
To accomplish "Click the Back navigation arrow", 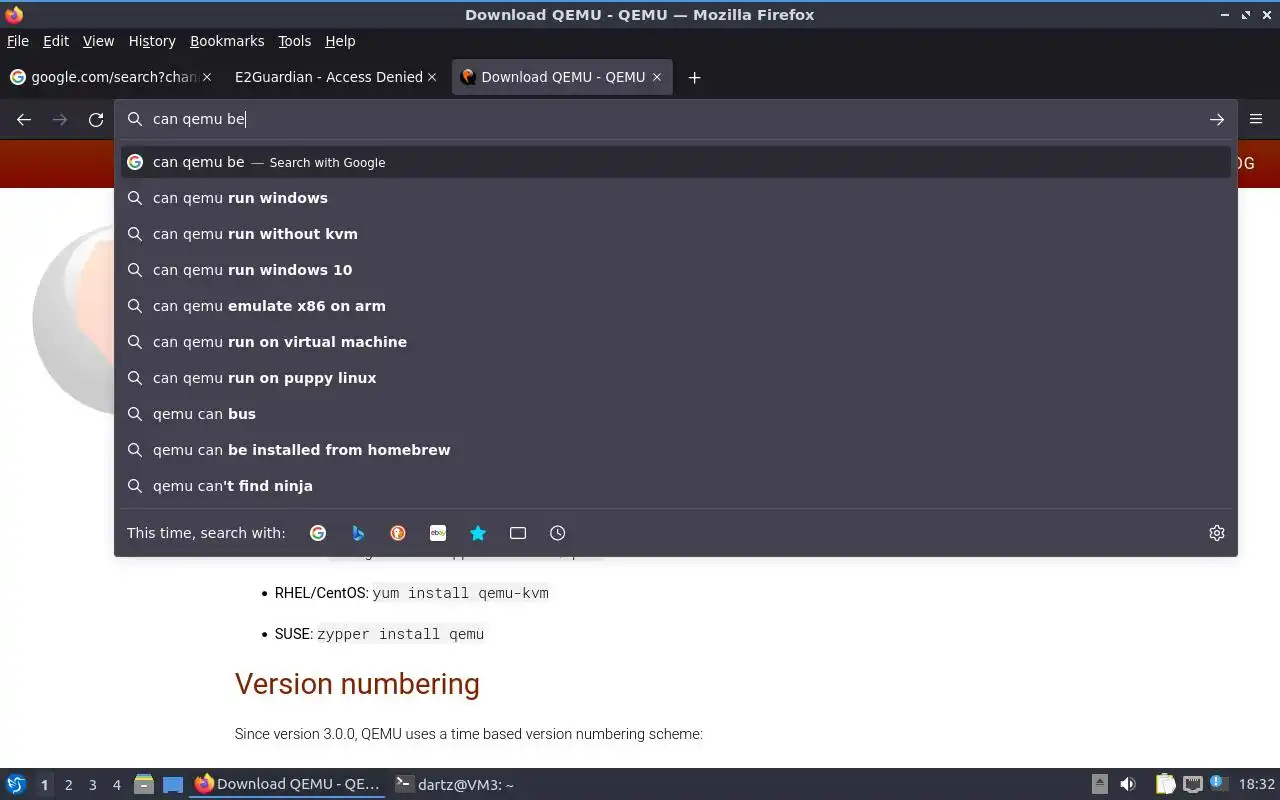I will pos(24,120).
